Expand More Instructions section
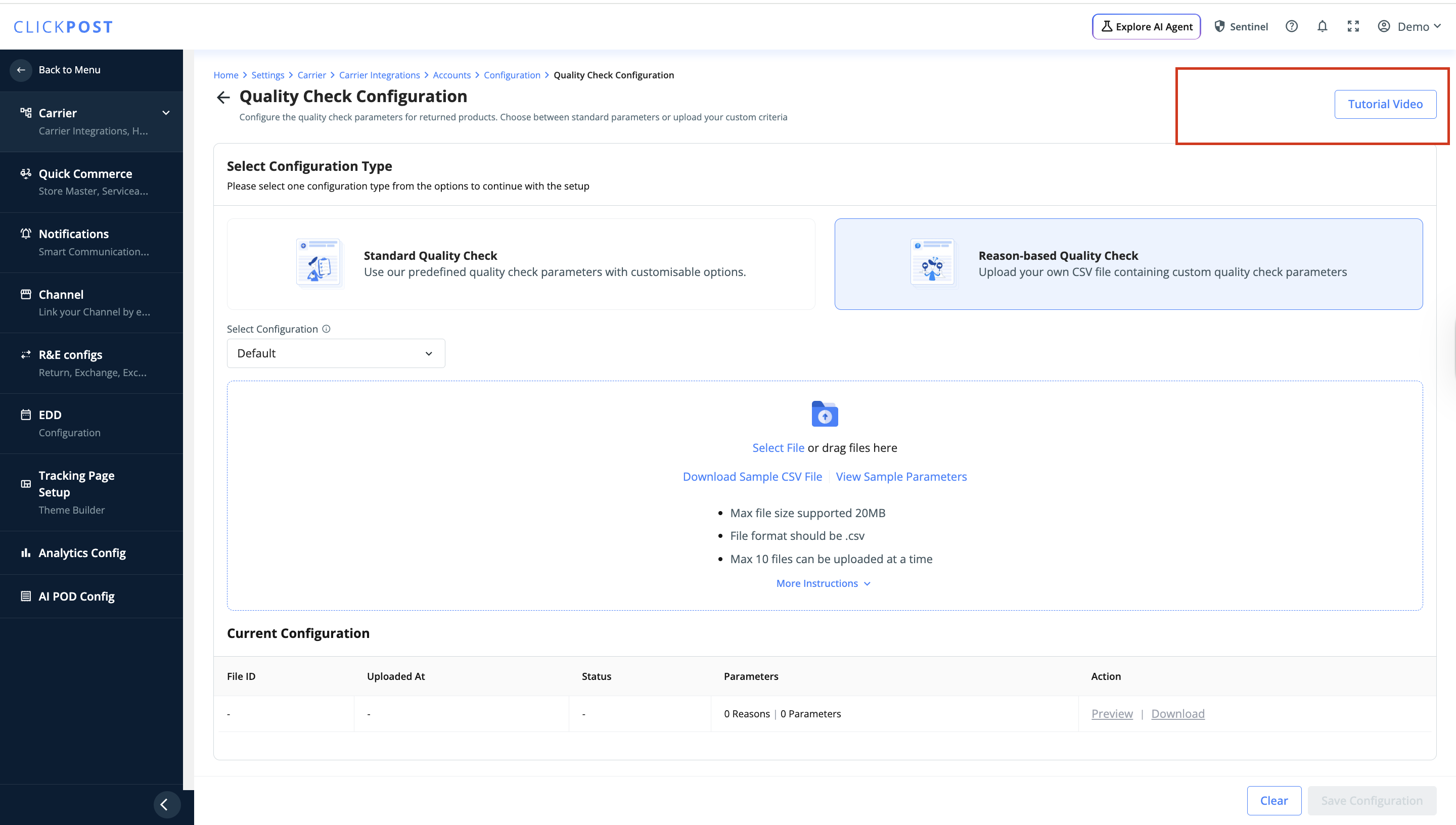Image resolution: width=1456 pixels, height=825 pixels. [823, 583]
